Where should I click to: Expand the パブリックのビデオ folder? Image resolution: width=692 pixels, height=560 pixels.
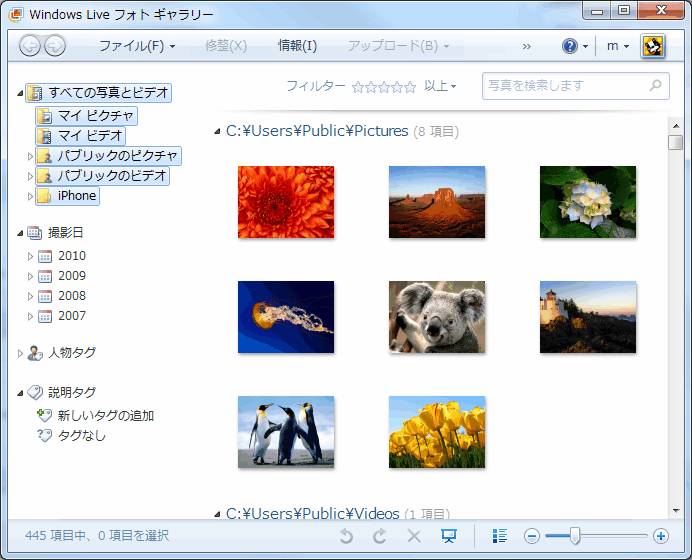coord(30,177)
